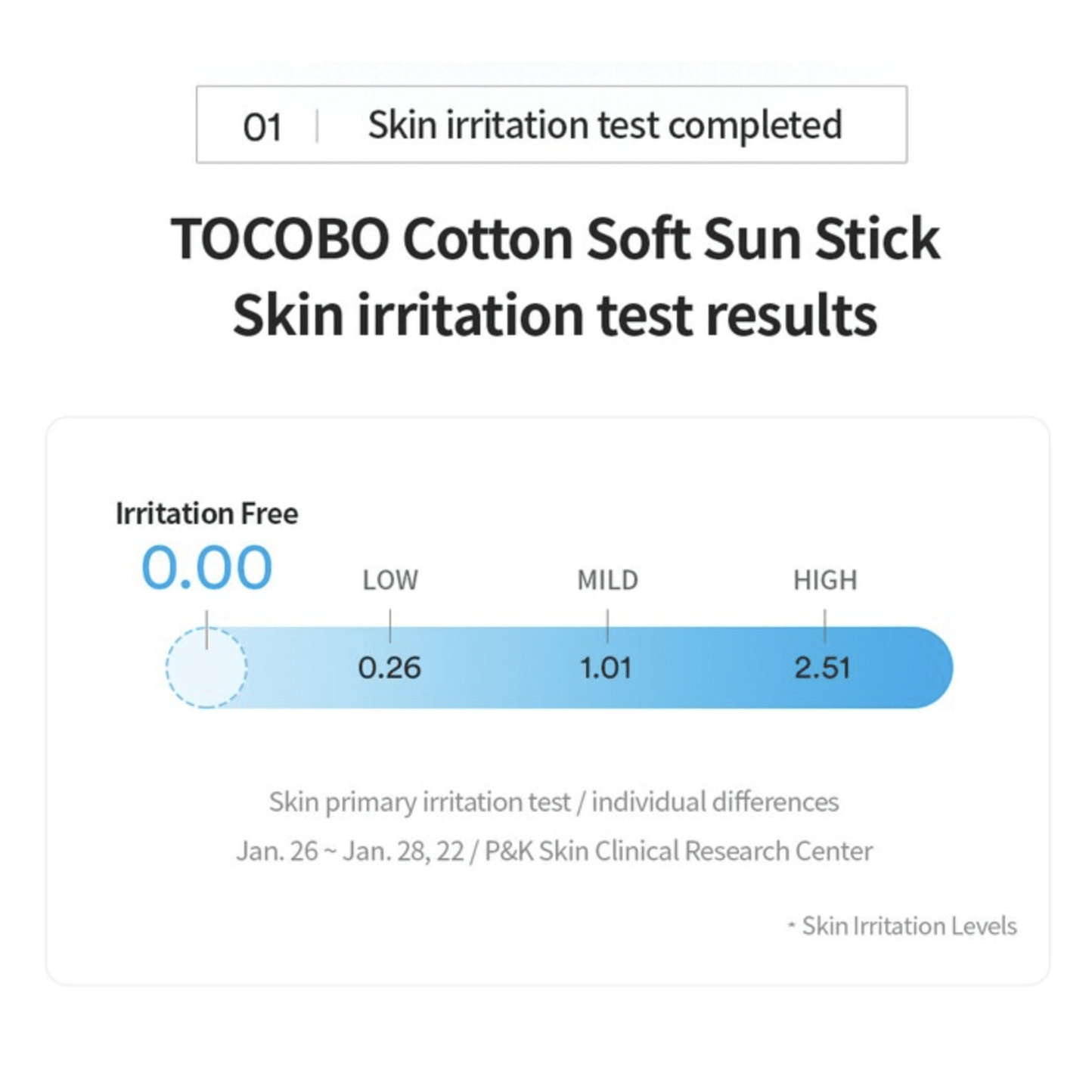Image resolution: width=1092 pixels, height=1092 pixels.
Task: Click the tick mark below the HIGH label
Action: (825, 626)
